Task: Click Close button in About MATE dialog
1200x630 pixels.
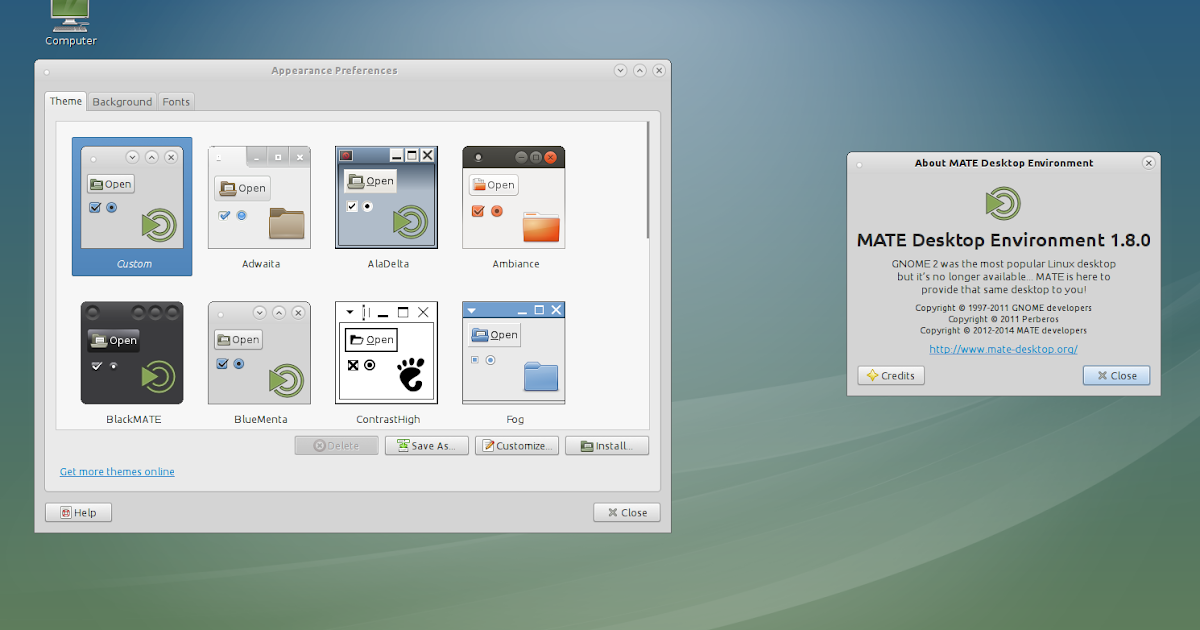Action: pos(1117,376)
